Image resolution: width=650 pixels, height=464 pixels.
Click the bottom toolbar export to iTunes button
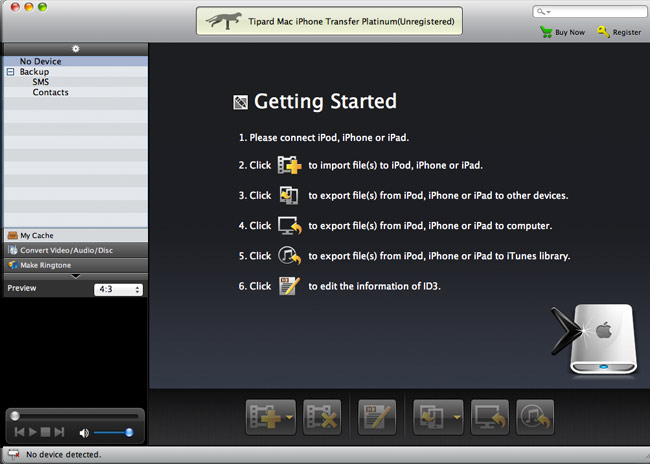tap(535, 417)
